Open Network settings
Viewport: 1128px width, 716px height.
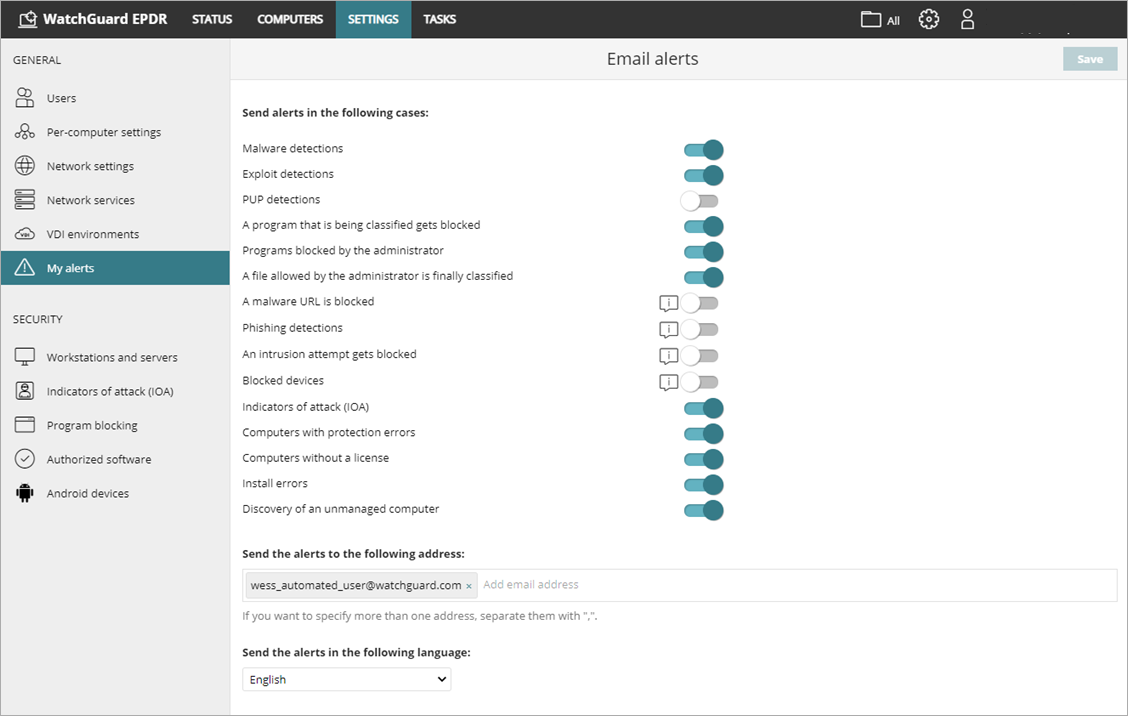90,165
